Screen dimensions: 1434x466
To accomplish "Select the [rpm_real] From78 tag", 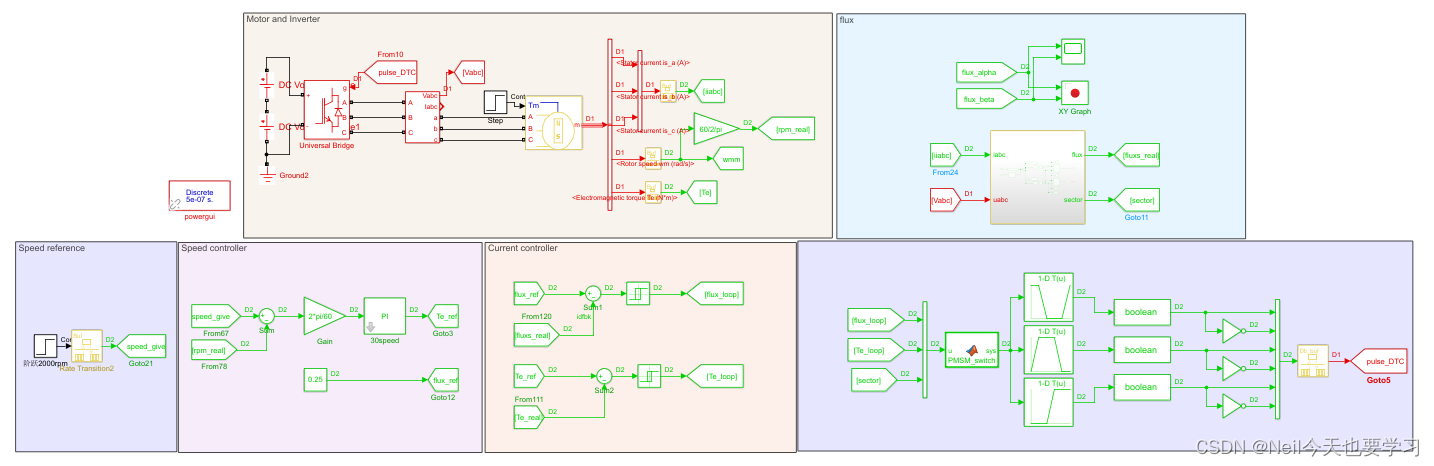I will click(x=215, y=351).
